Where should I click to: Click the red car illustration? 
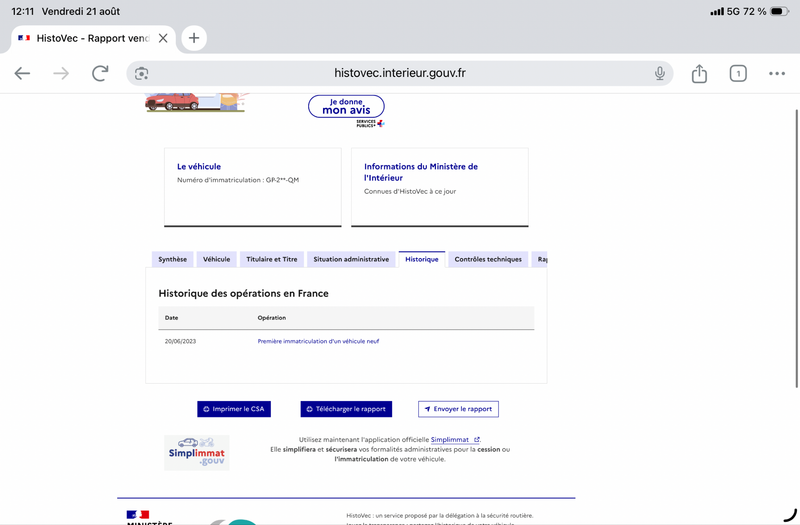click(172, 101)
